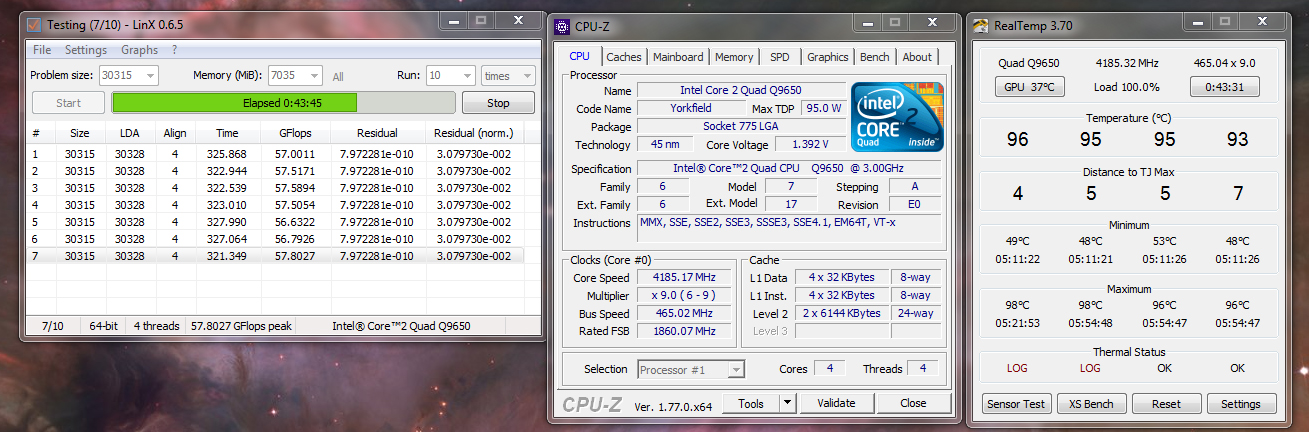The height and width of the screenshot is (432, 1309).
Task: Click the Close button in CPU-Z
Action: [x=913, y=403]
